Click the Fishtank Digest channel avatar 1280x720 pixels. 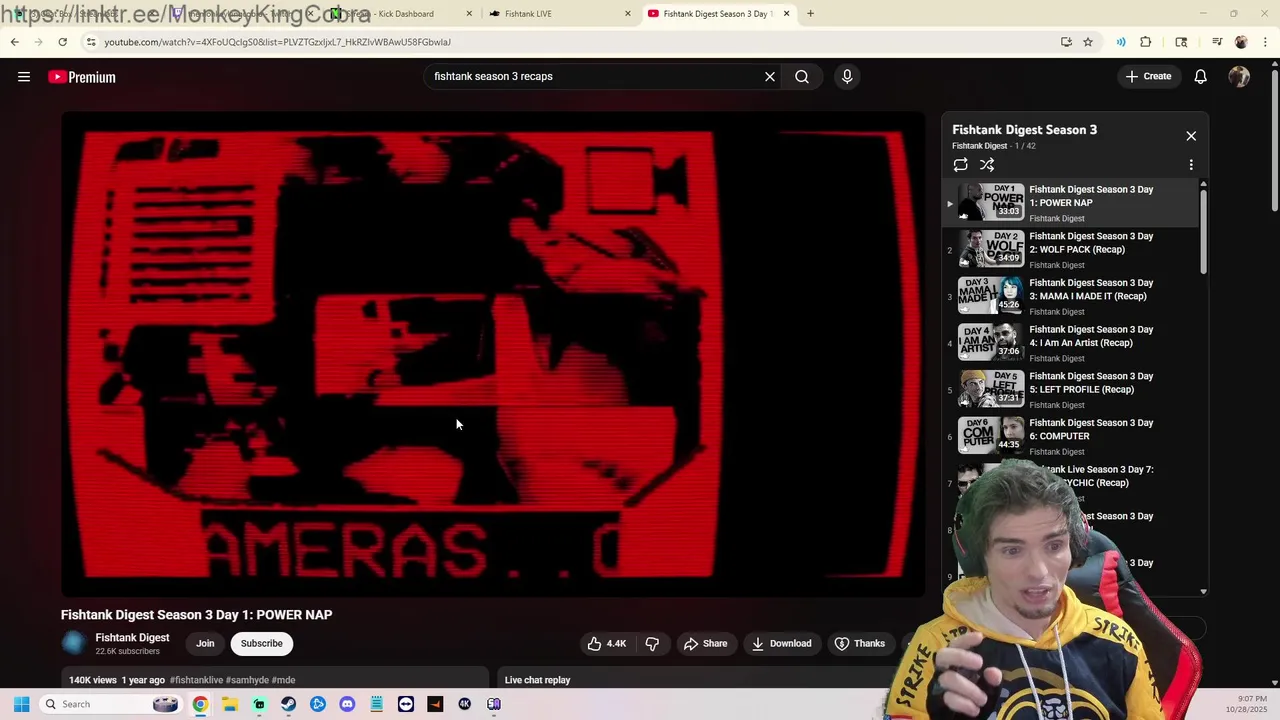74,643
